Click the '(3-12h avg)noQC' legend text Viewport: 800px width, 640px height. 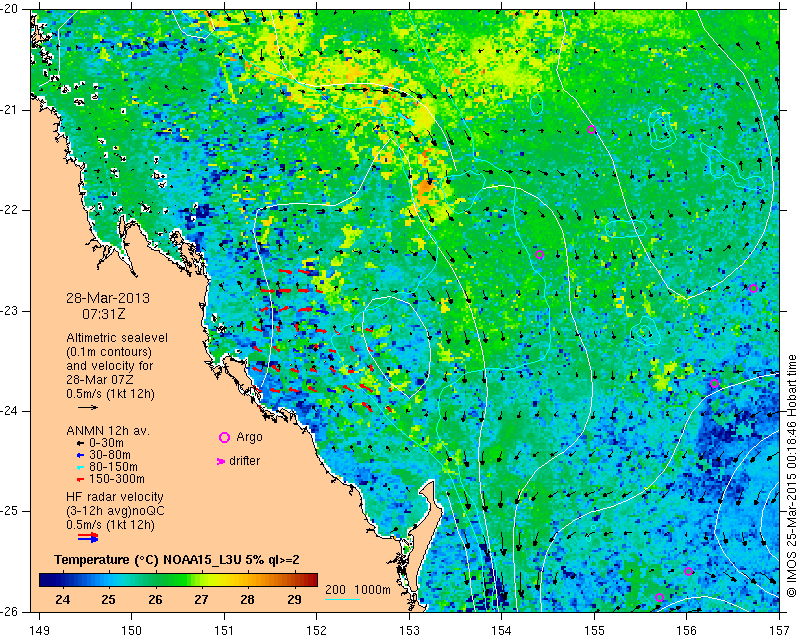[115, 511]
